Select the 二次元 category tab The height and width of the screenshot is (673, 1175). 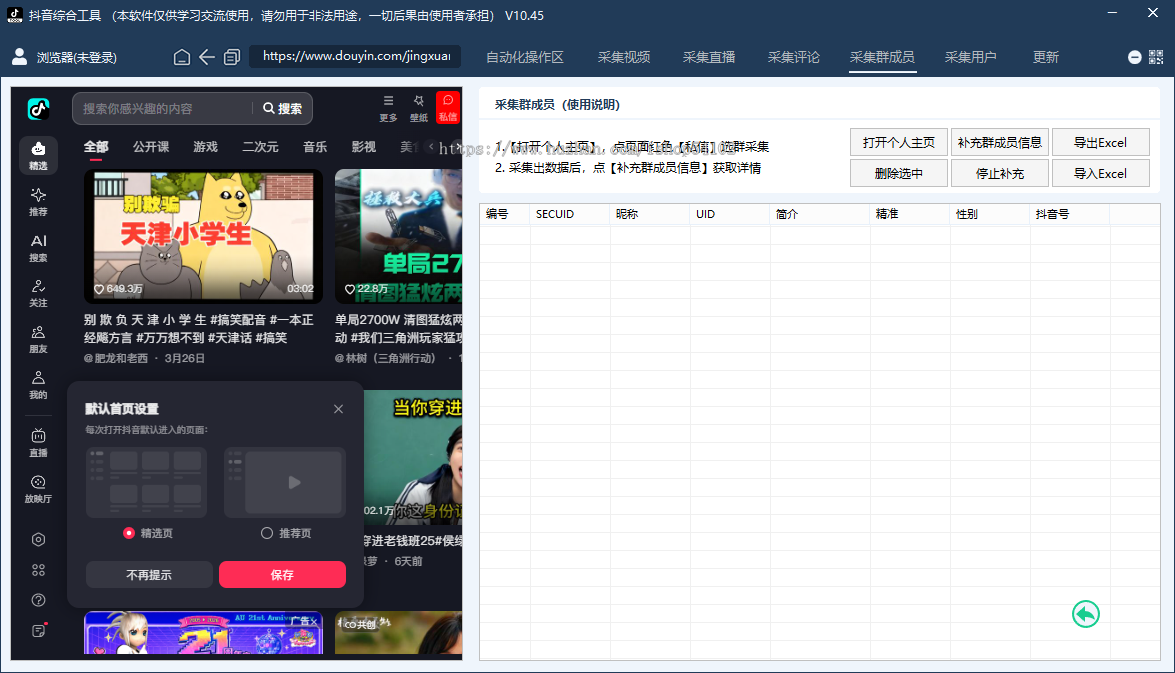click(x=260, y=147)
